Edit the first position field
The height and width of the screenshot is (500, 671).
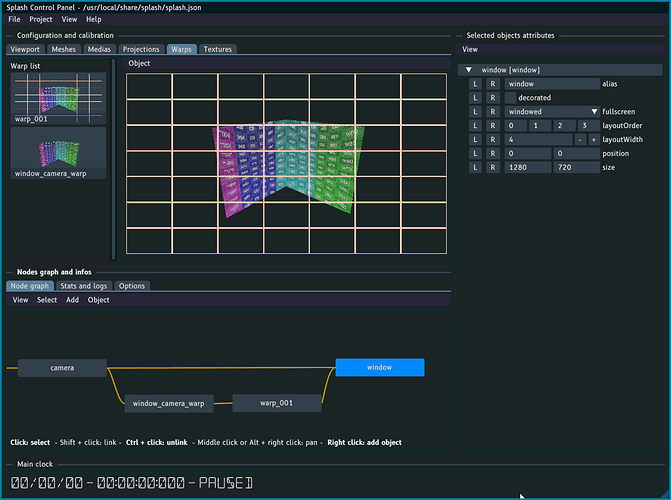[x=528, y=153]
